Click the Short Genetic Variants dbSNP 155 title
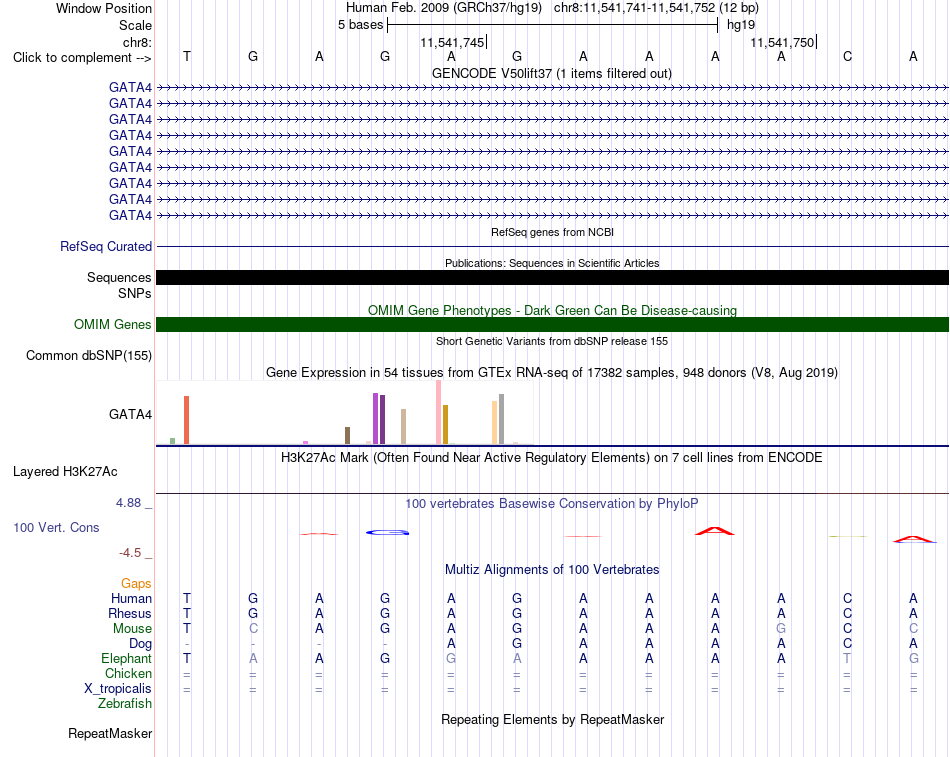 click(552, 341)
